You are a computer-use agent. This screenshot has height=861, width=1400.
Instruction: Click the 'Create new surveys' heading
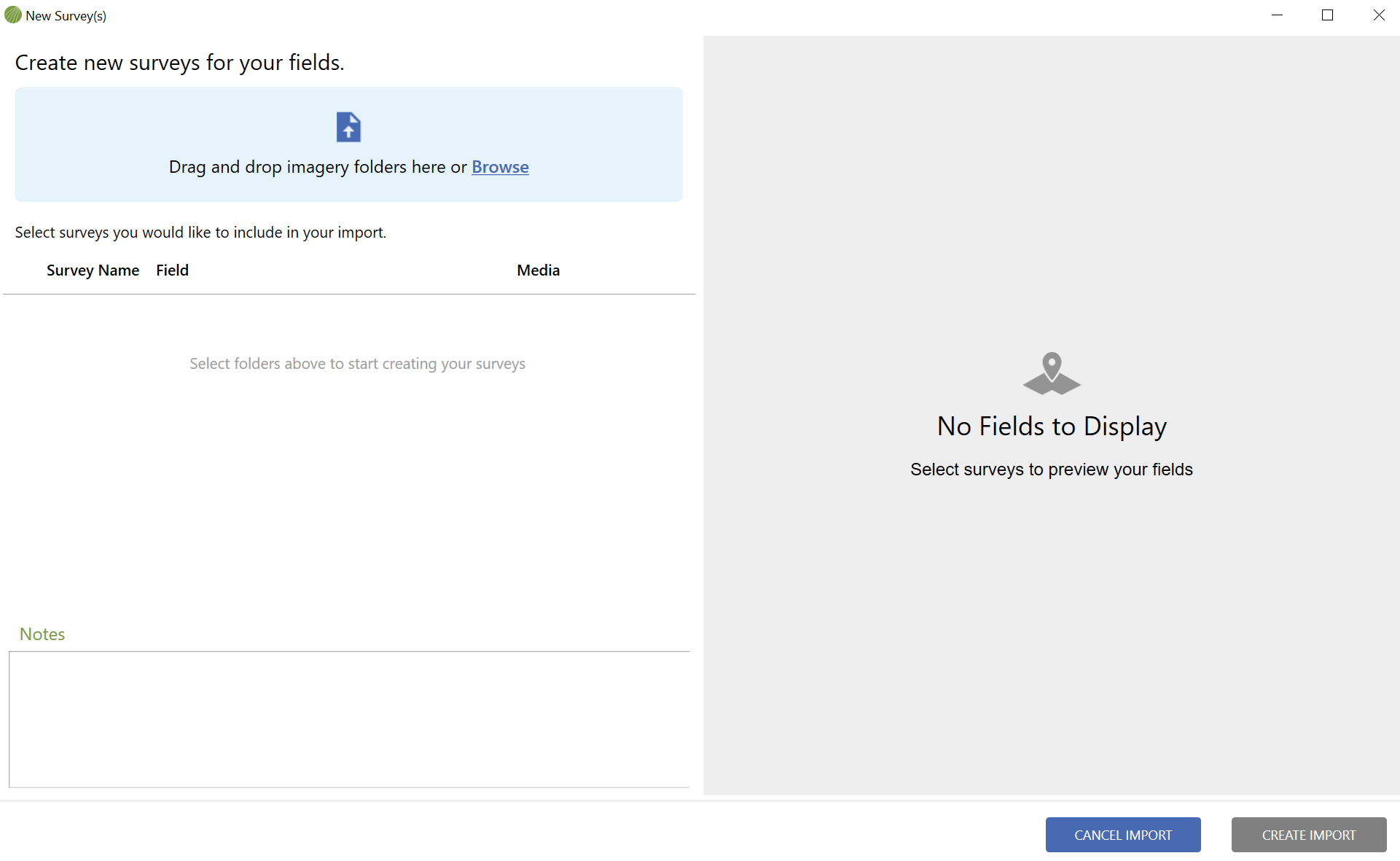[179, 63]
